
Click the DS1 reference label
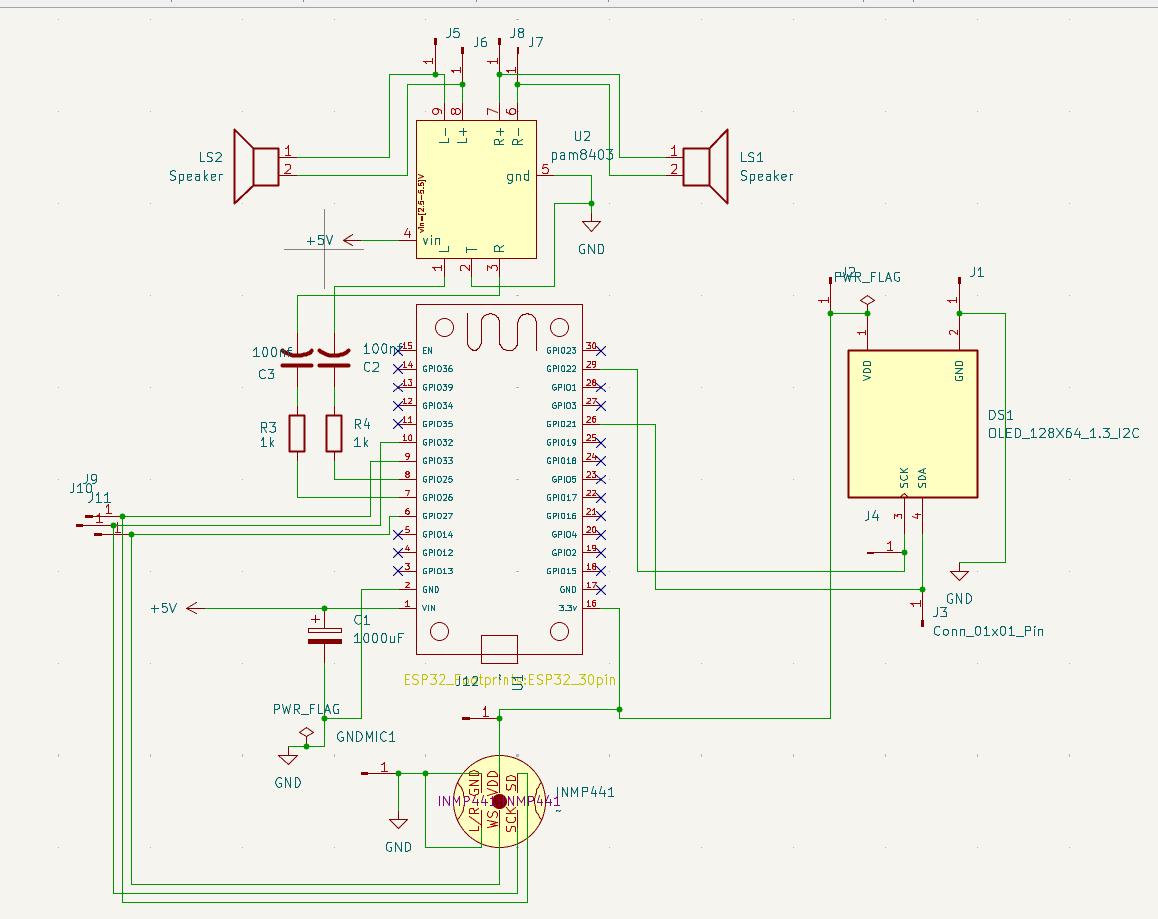[1001, 415]
